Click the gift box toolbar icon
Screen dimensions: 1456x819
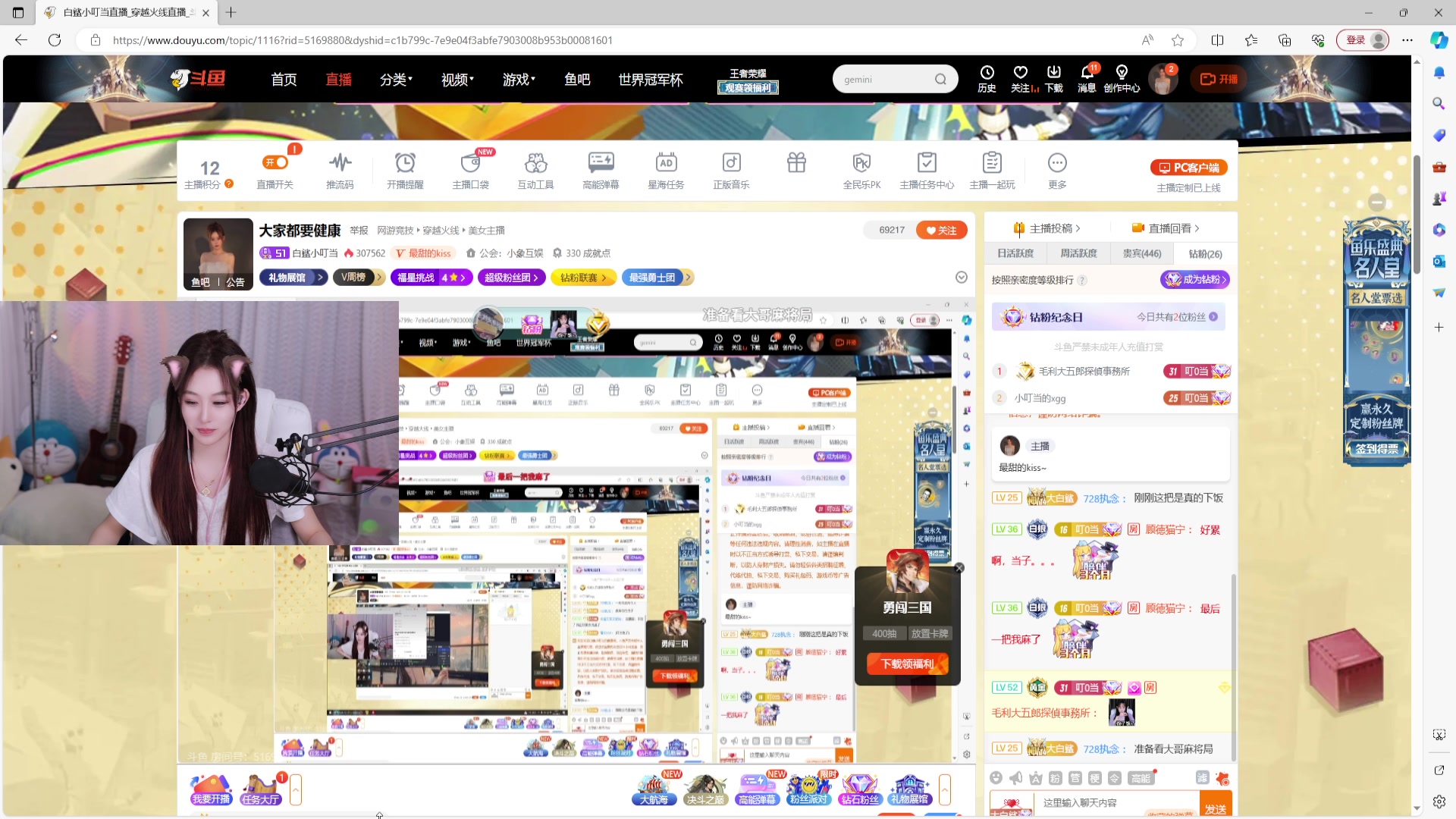coord(796,162)
